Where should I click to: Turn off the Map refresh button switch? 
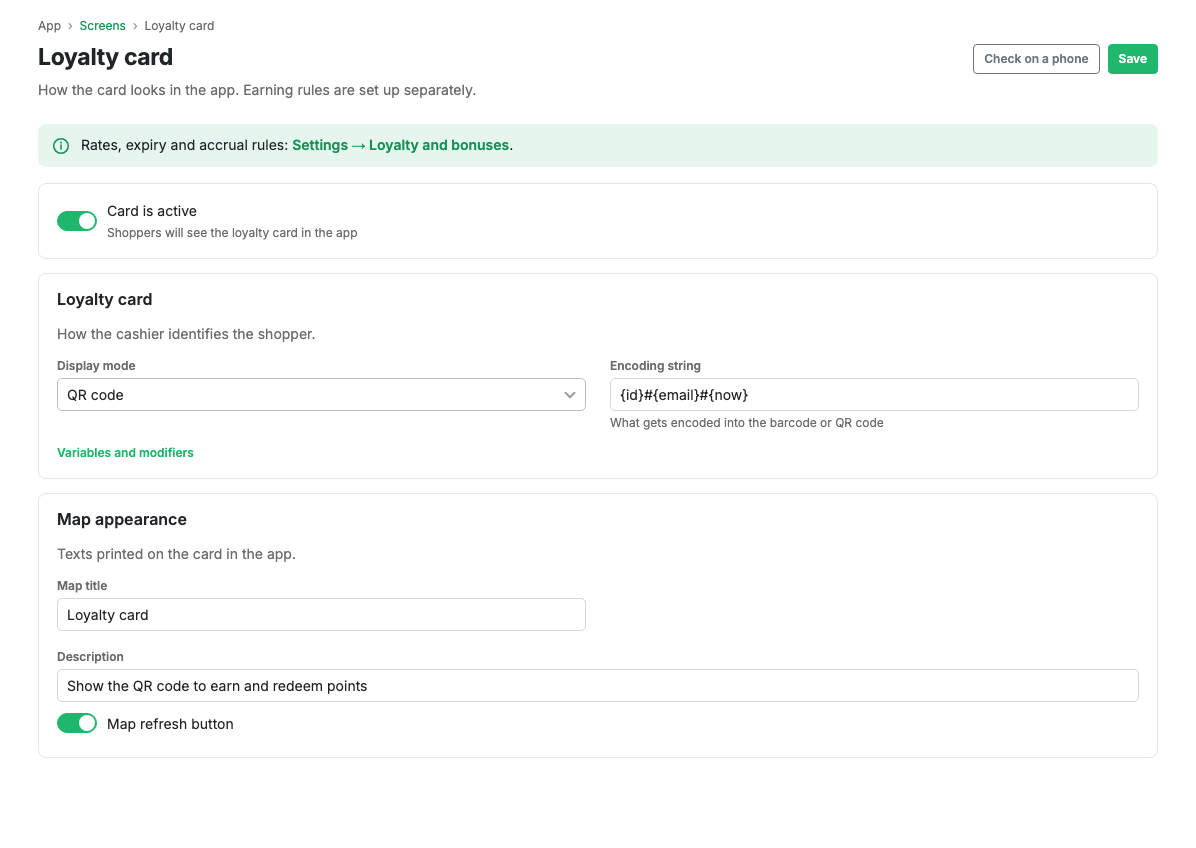(x=77, y=723)
